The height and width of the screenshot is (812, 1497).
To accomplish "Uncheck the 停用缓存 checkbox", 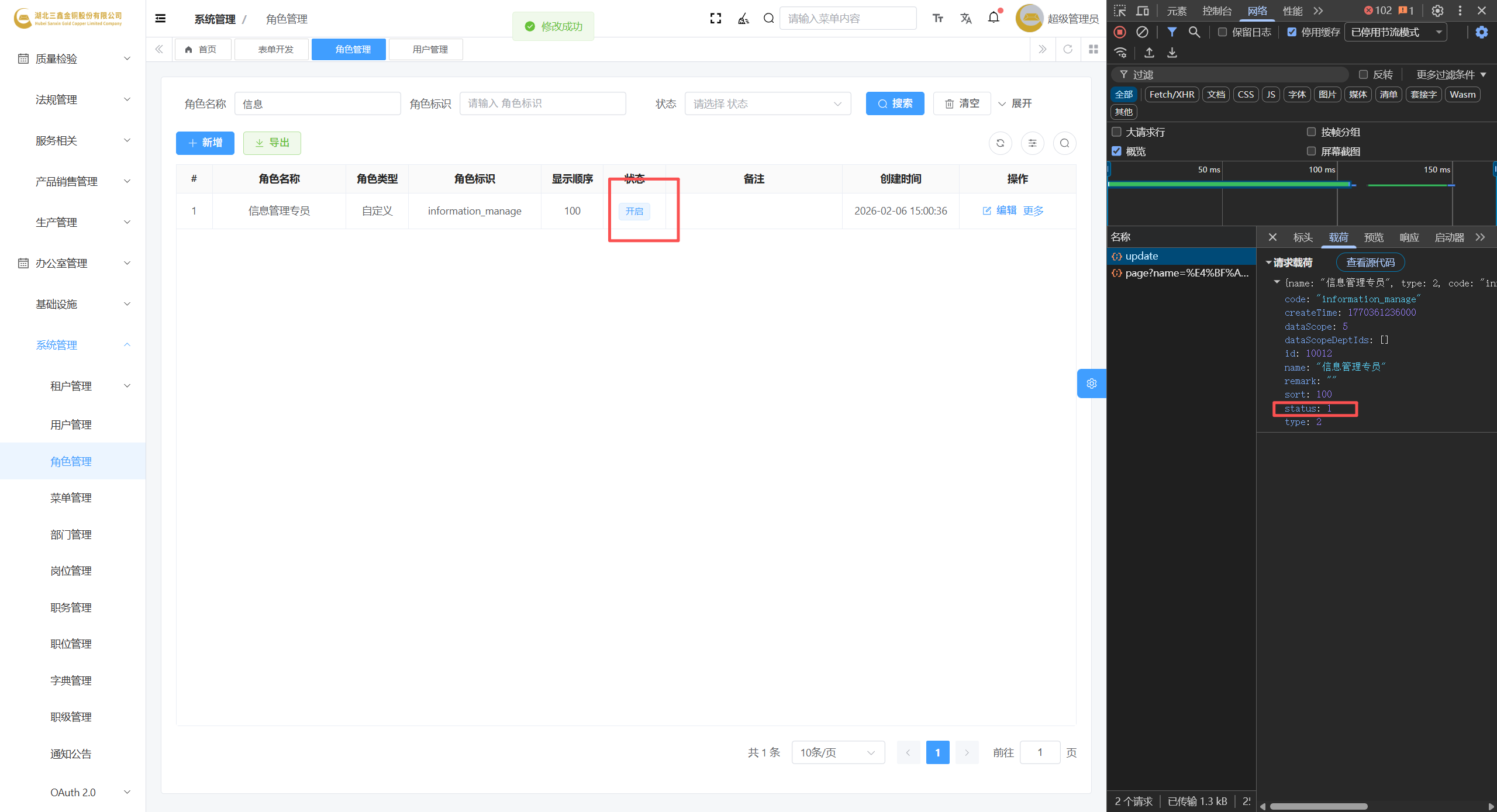I will (x=1292, y=32).
